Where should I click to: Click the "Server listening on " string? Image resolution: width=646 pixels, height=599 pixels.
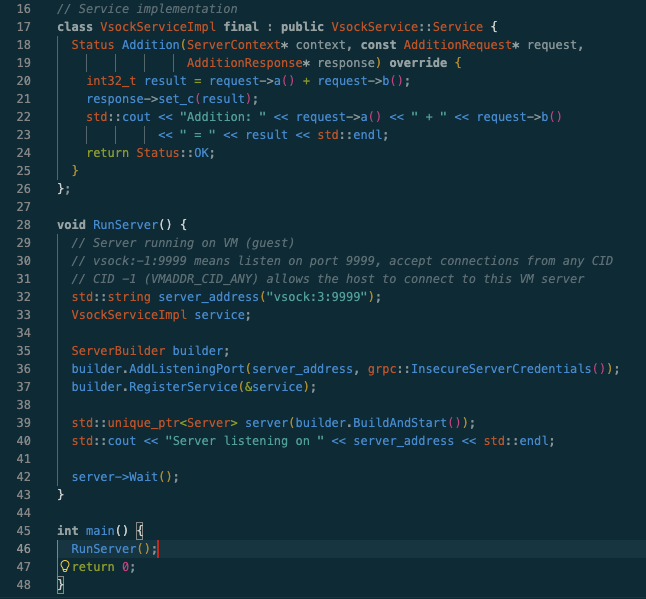click(x=244, y=441)
